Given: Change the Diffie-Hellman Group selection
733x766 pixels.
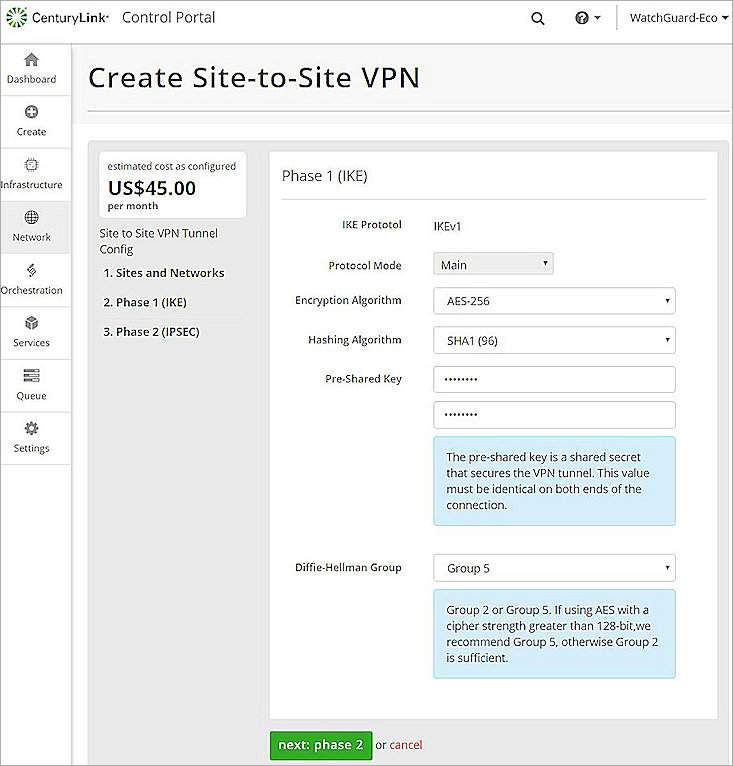Looking at the screenshot, I should [x=554, y=569].
